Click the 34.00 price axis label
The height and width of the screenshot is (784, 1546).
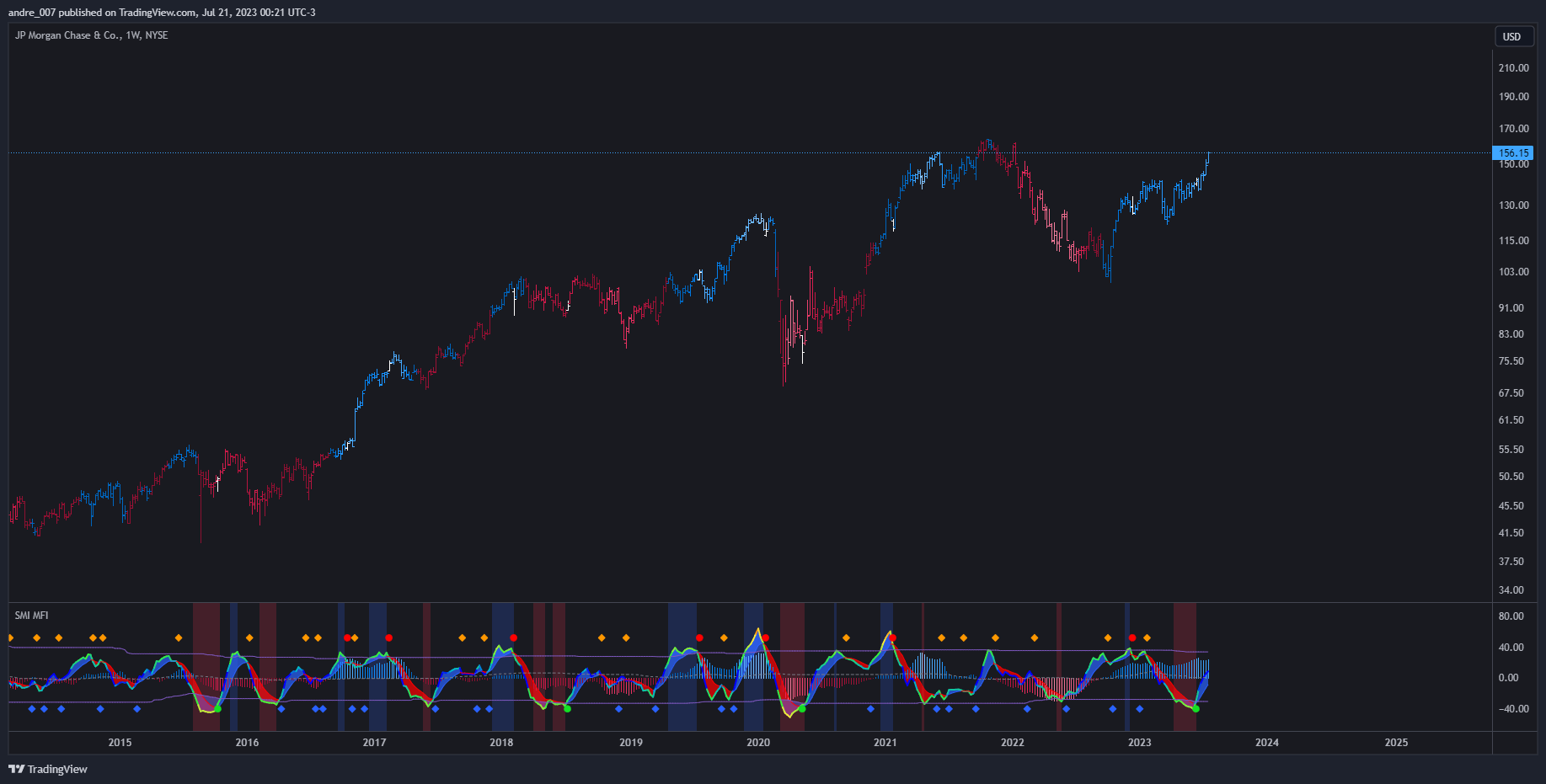pos(1511,590)
